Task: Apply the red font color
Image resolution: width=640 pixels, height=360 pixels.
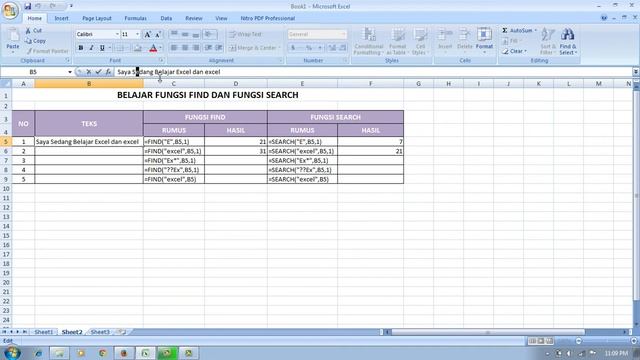Action: [153, 48]
